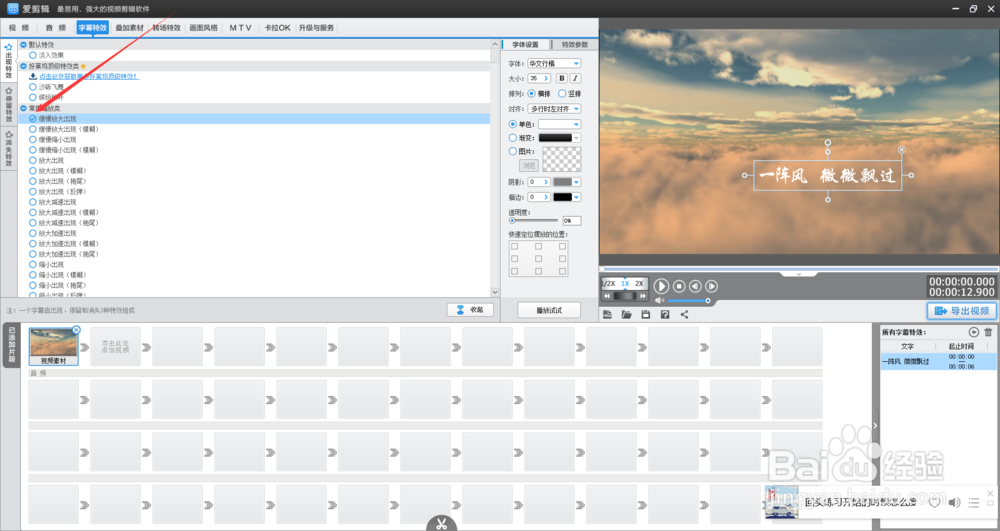Open the 视频 main tab
1000x531 pixels.
tap(19, 28)
